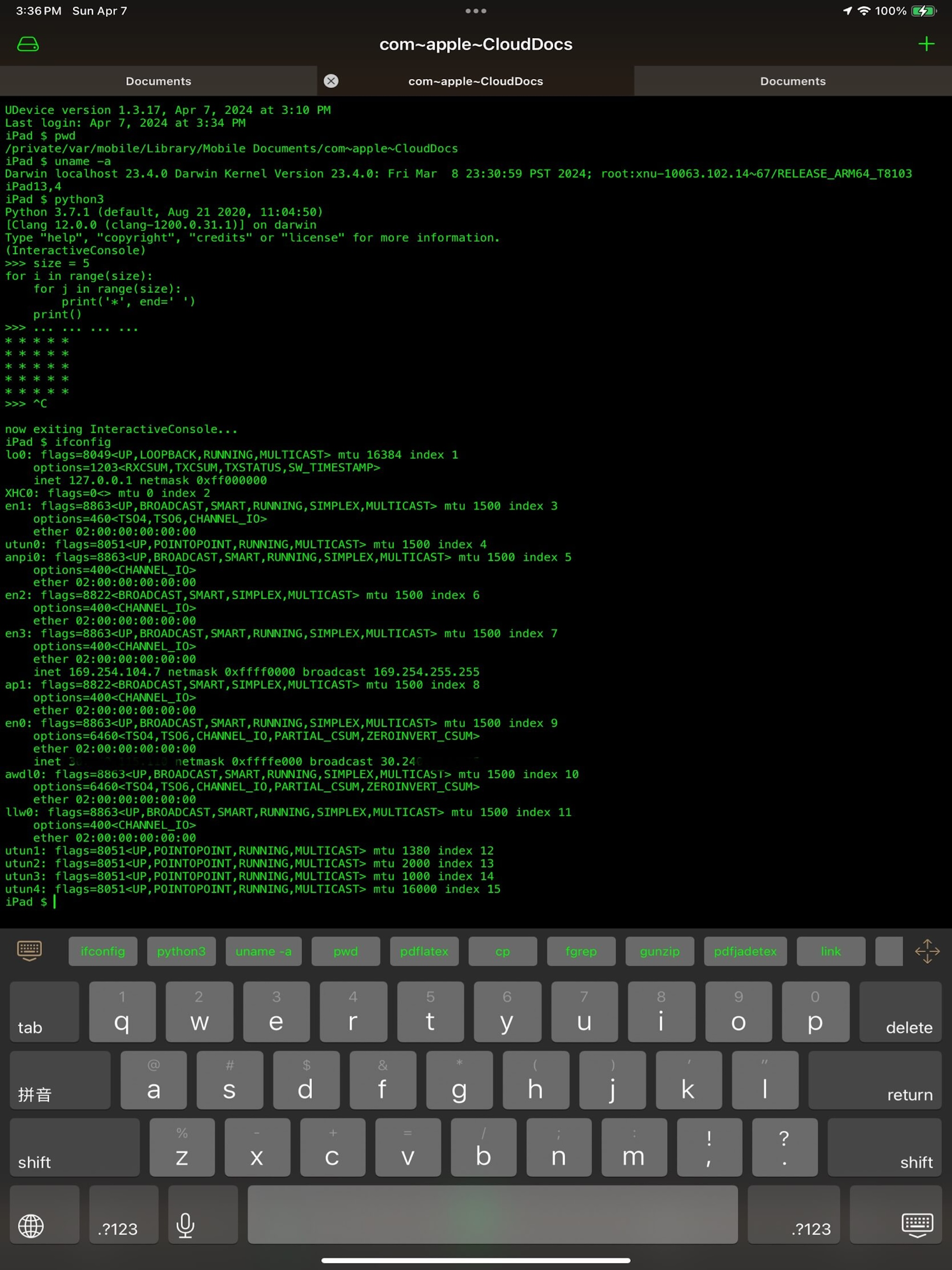Switch to the first Documents tab

(159, 81)
